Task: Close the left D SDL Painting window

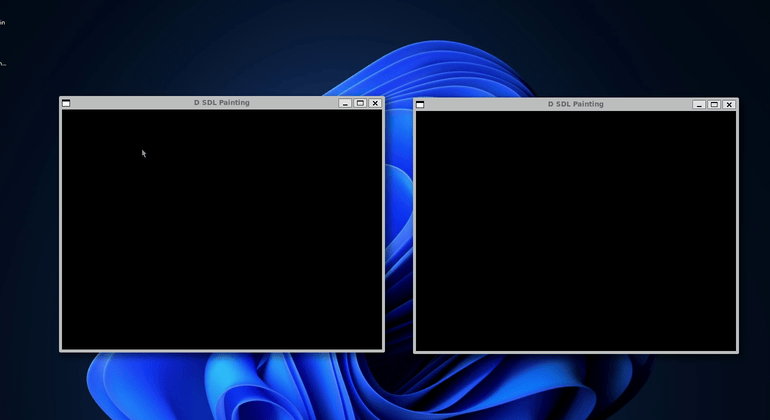Action: point(375,103)
